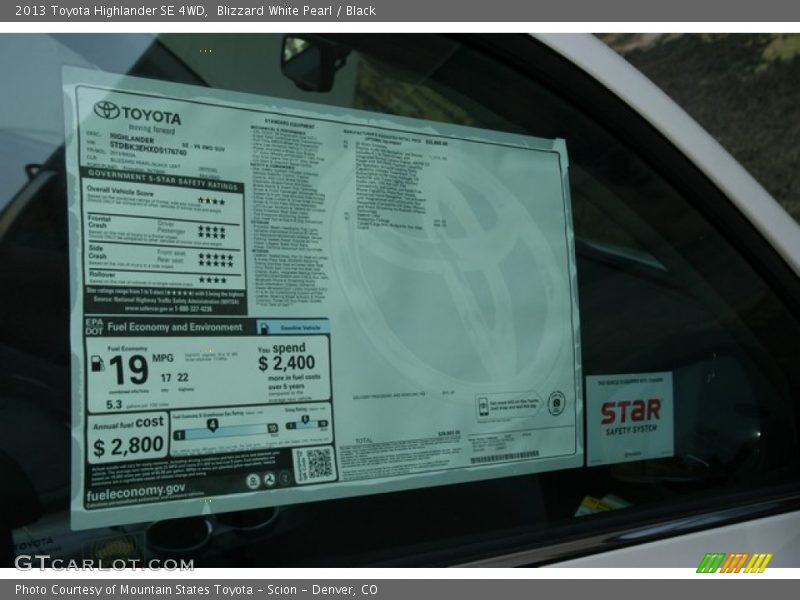Viewport: 800px width, 600px height.
Task: Click the QR code on the fuel label
Action: 319,464
